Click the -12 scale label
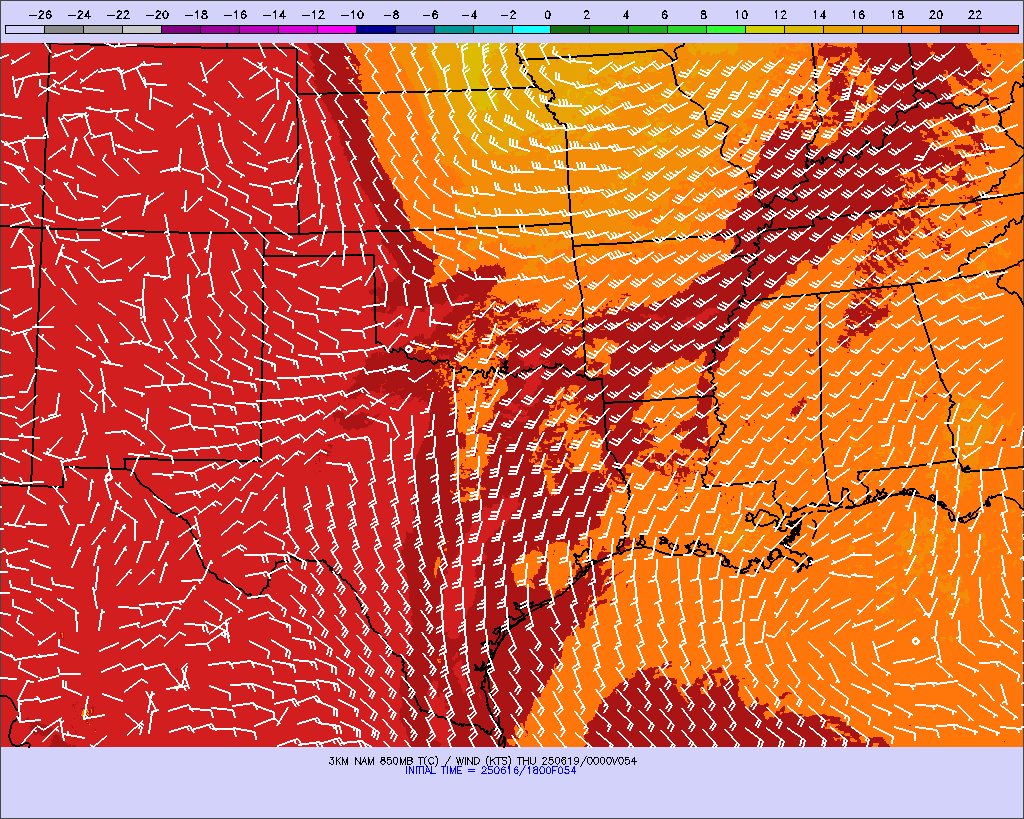This screenshot has width=1024, height=819. point(313,14)
